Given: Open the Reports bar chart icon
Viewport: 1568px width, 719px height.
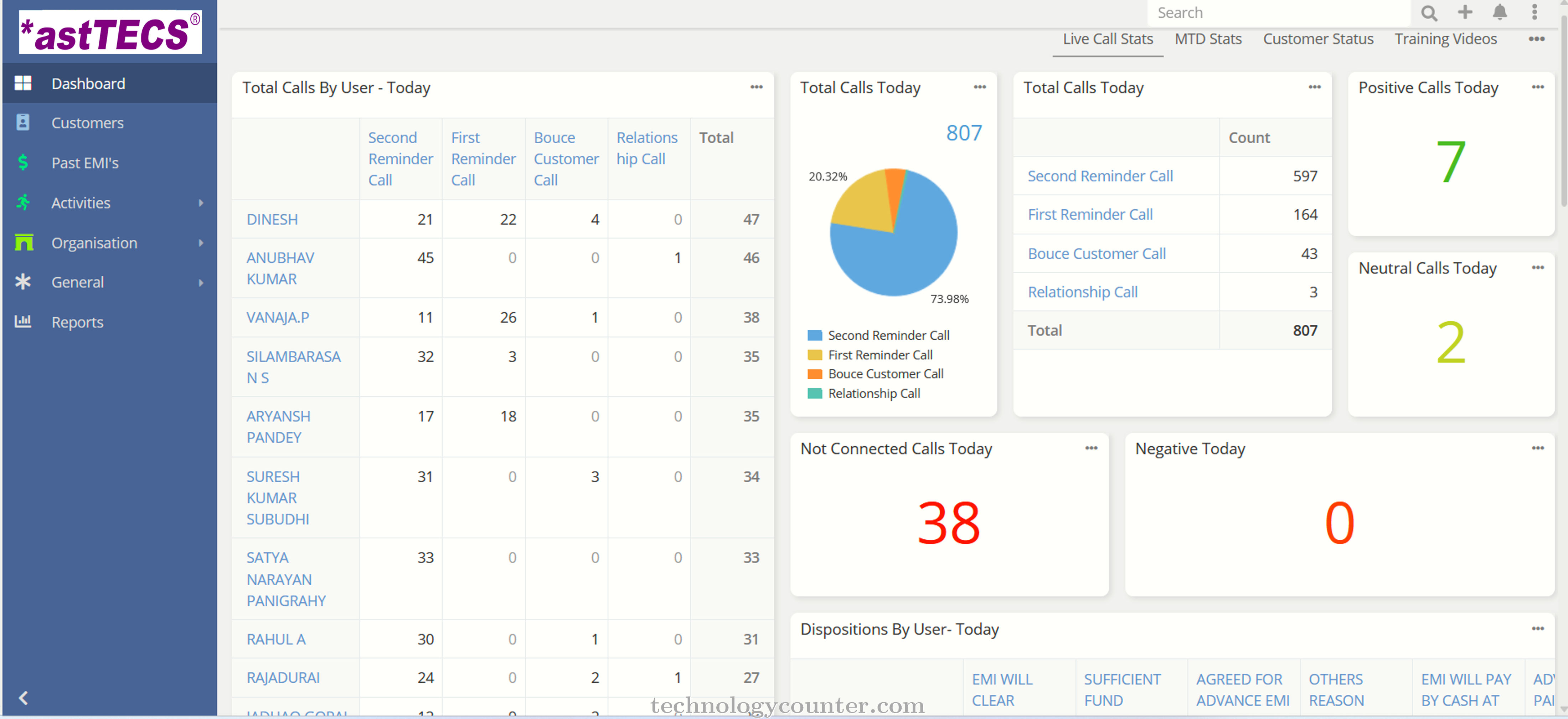Looking at the screenshot, I should (x=22, y=321).
